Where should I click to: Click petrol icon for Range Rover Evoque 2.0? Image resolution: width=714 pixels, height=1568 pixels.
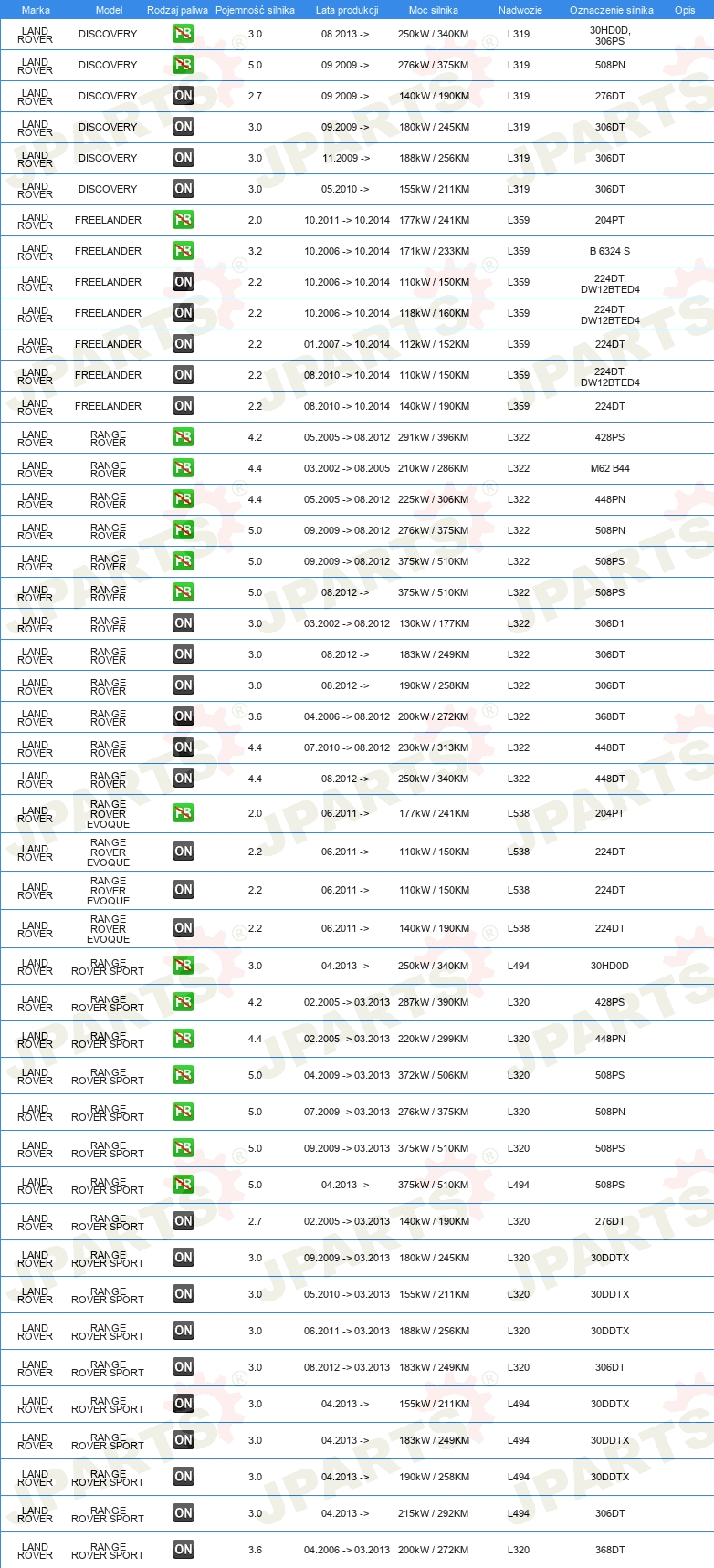click(x=184, y=813)
